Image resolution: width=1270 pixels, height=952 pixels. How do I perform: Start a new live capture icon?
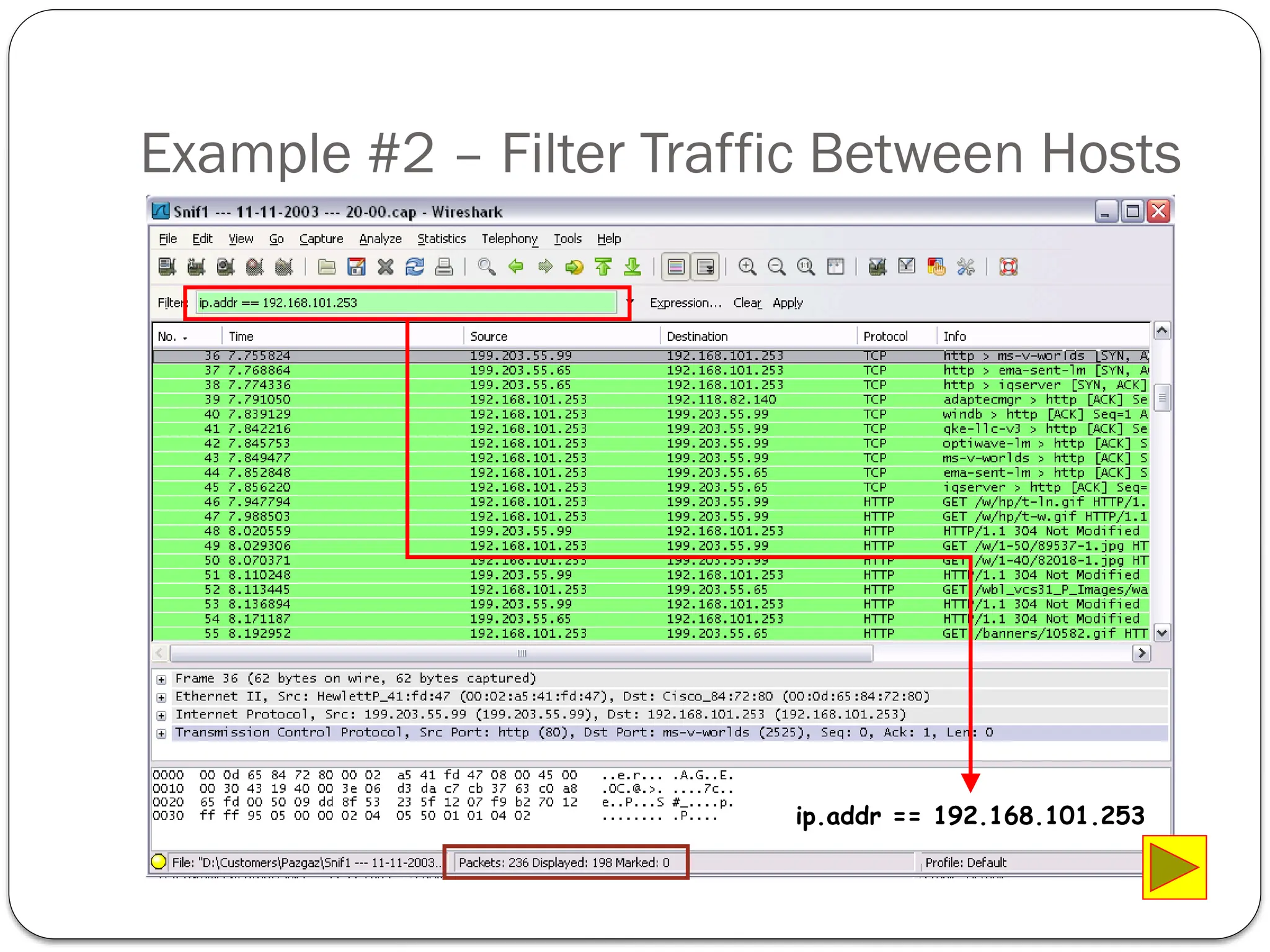coord(225,267)
